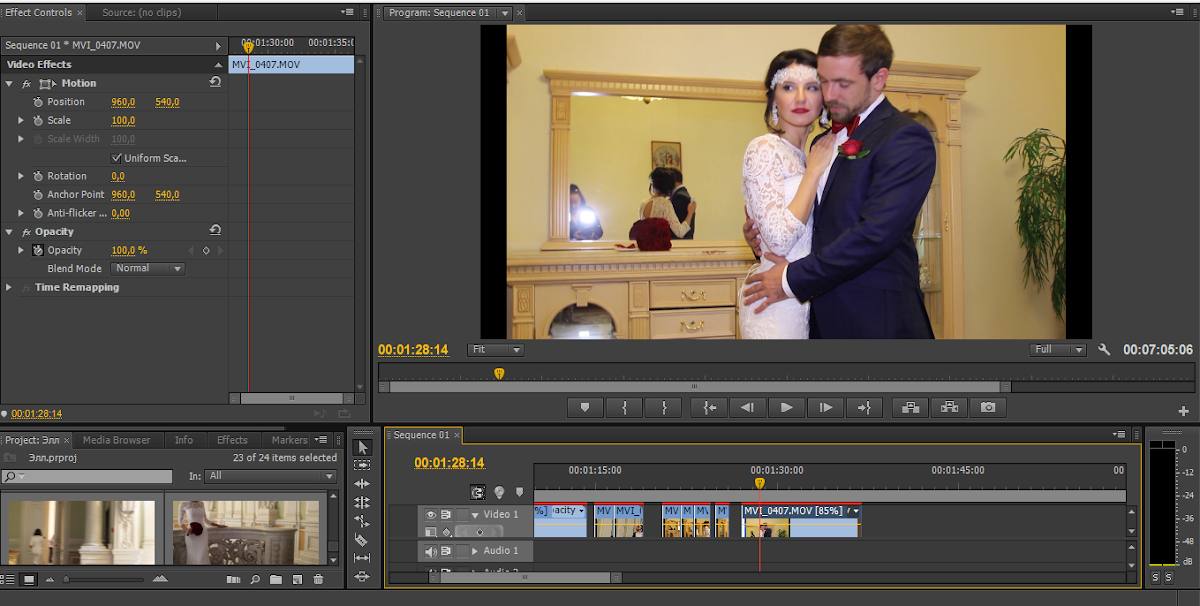Go to In point

click(x=709, y=407)
